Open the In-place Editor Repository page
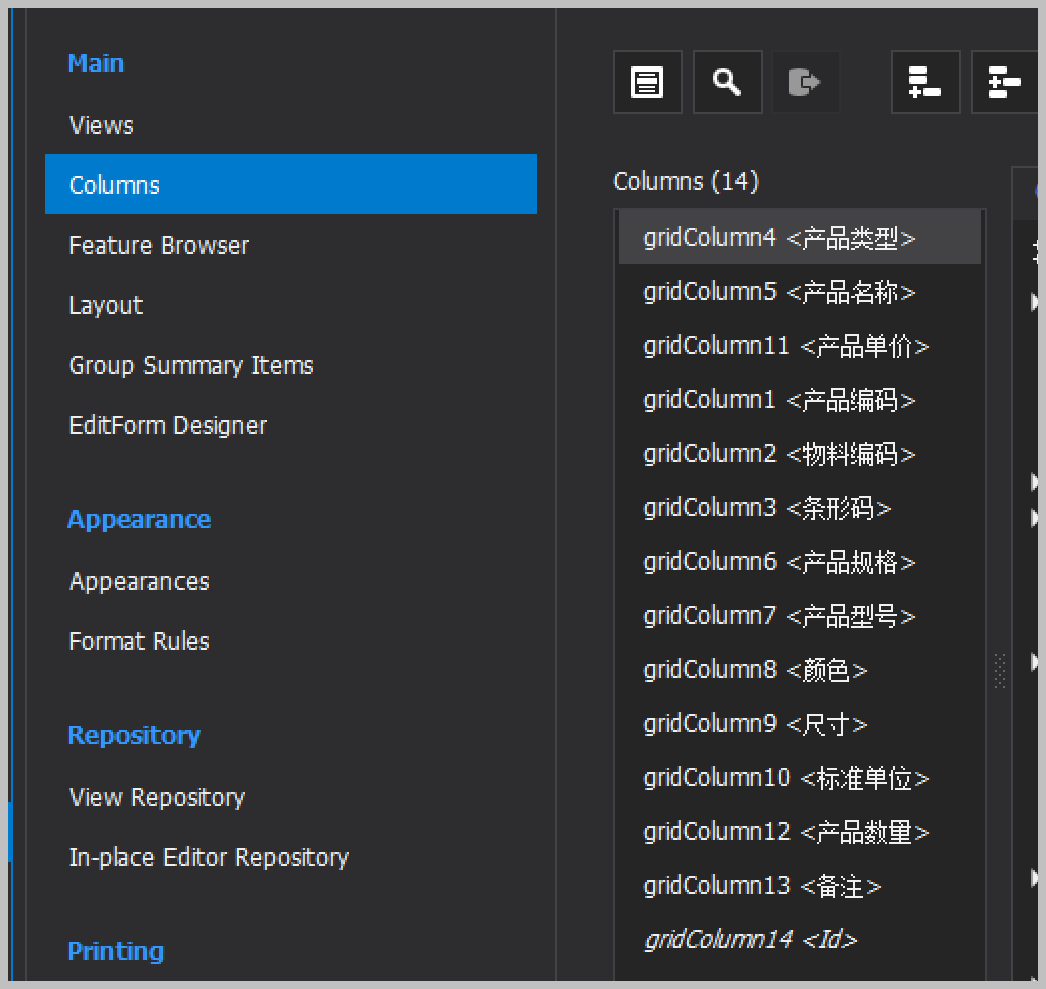This screenshot has width=1046, height=989. pos(209,857)
